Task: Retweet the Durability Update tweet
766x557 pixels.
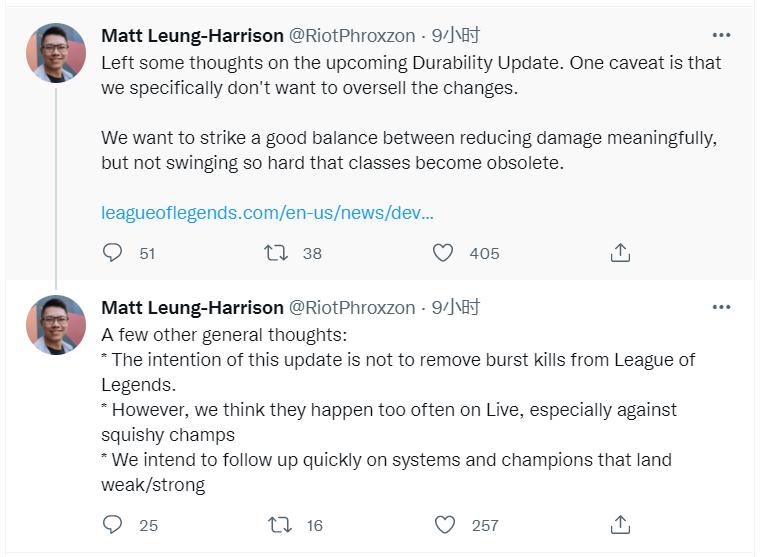Action: [276, 253]
